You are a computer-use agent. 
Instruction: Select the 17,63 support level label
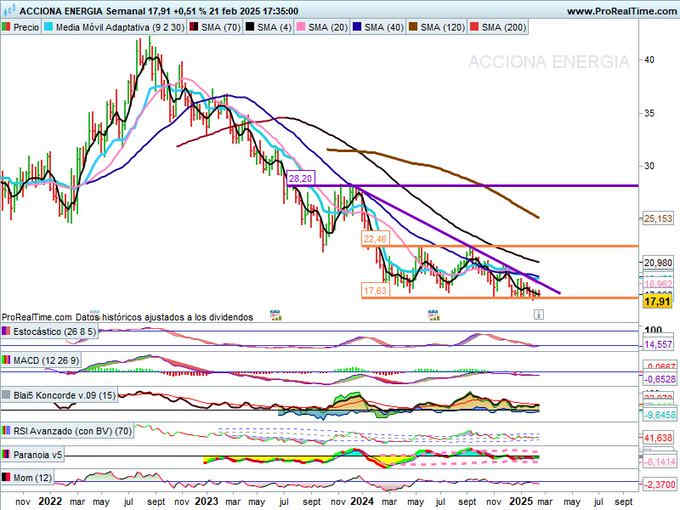pyautogui.click(x=375, y=291)
